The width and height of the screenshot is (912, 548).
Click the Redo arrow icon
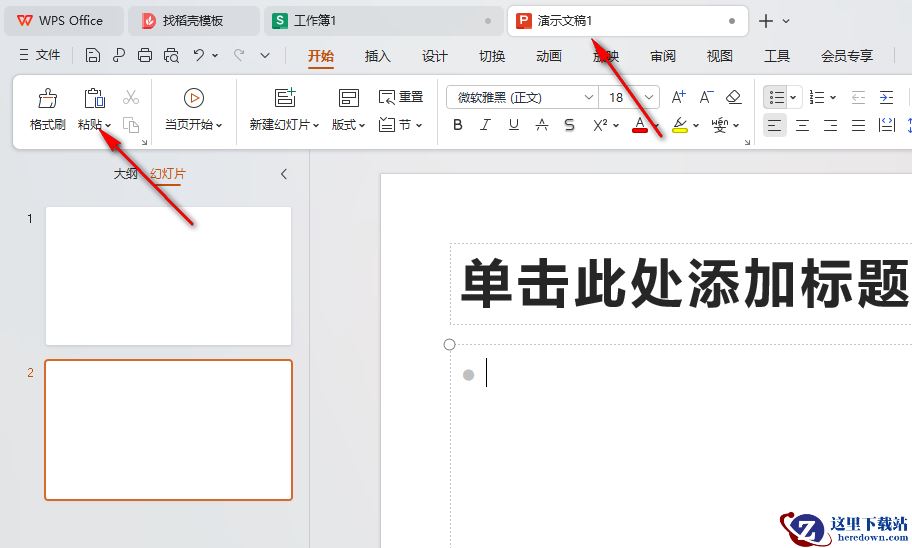point(238,55)
